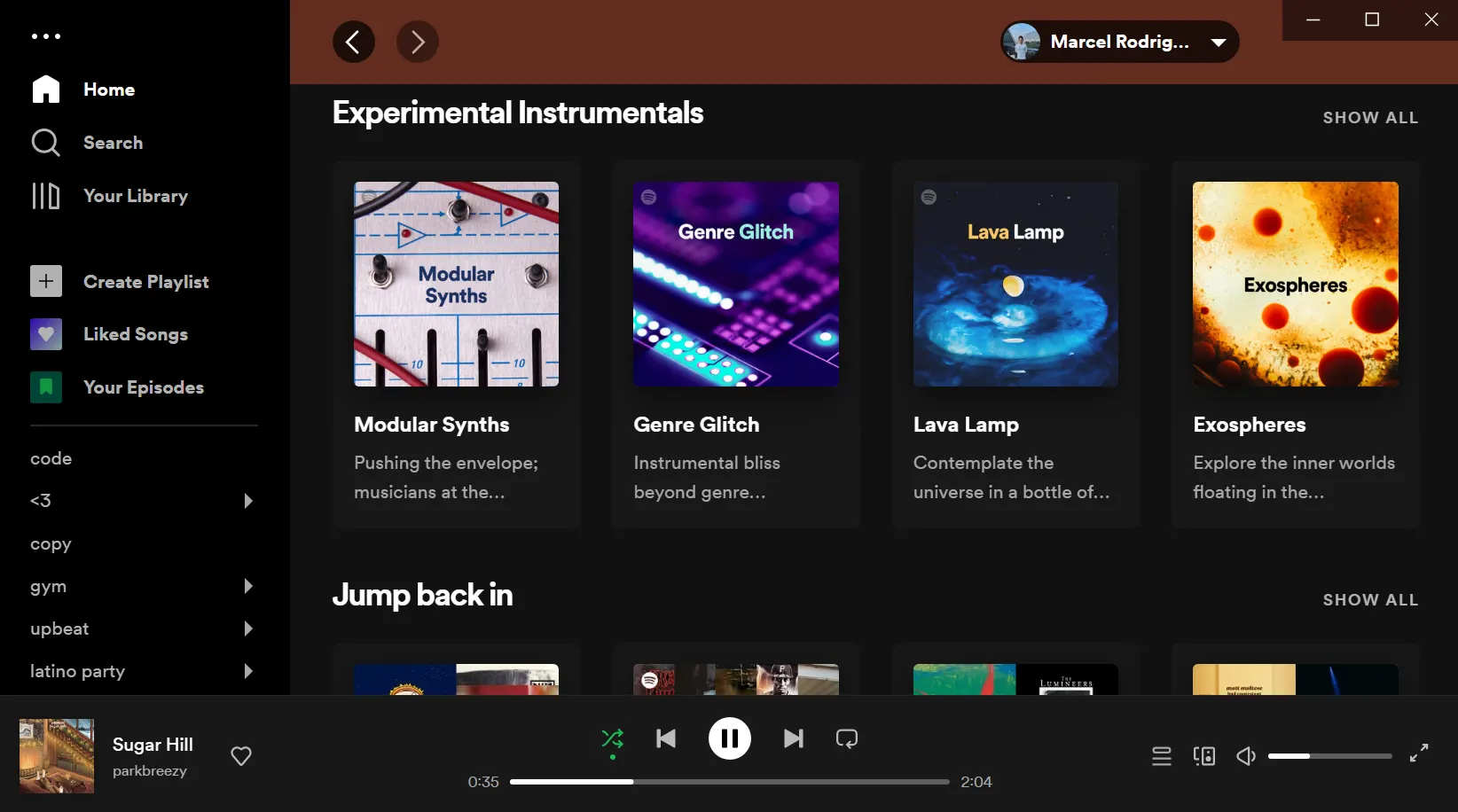This screenshot has width=1458, height=812.
Task: Click the Liked Songs heart tile icon
Action: click(46, 334)
